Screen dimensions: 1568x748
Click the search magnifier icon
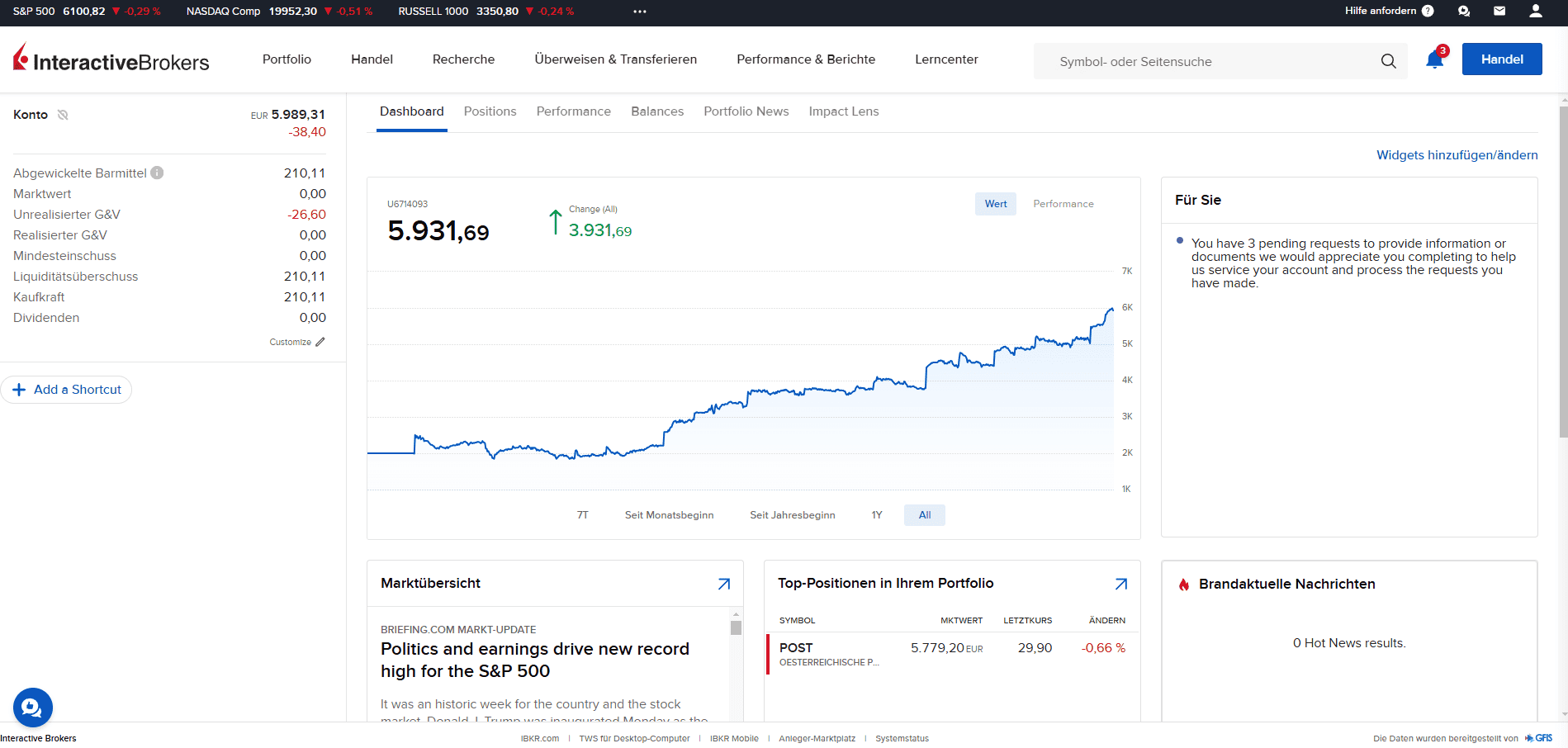click(1389, 61)
